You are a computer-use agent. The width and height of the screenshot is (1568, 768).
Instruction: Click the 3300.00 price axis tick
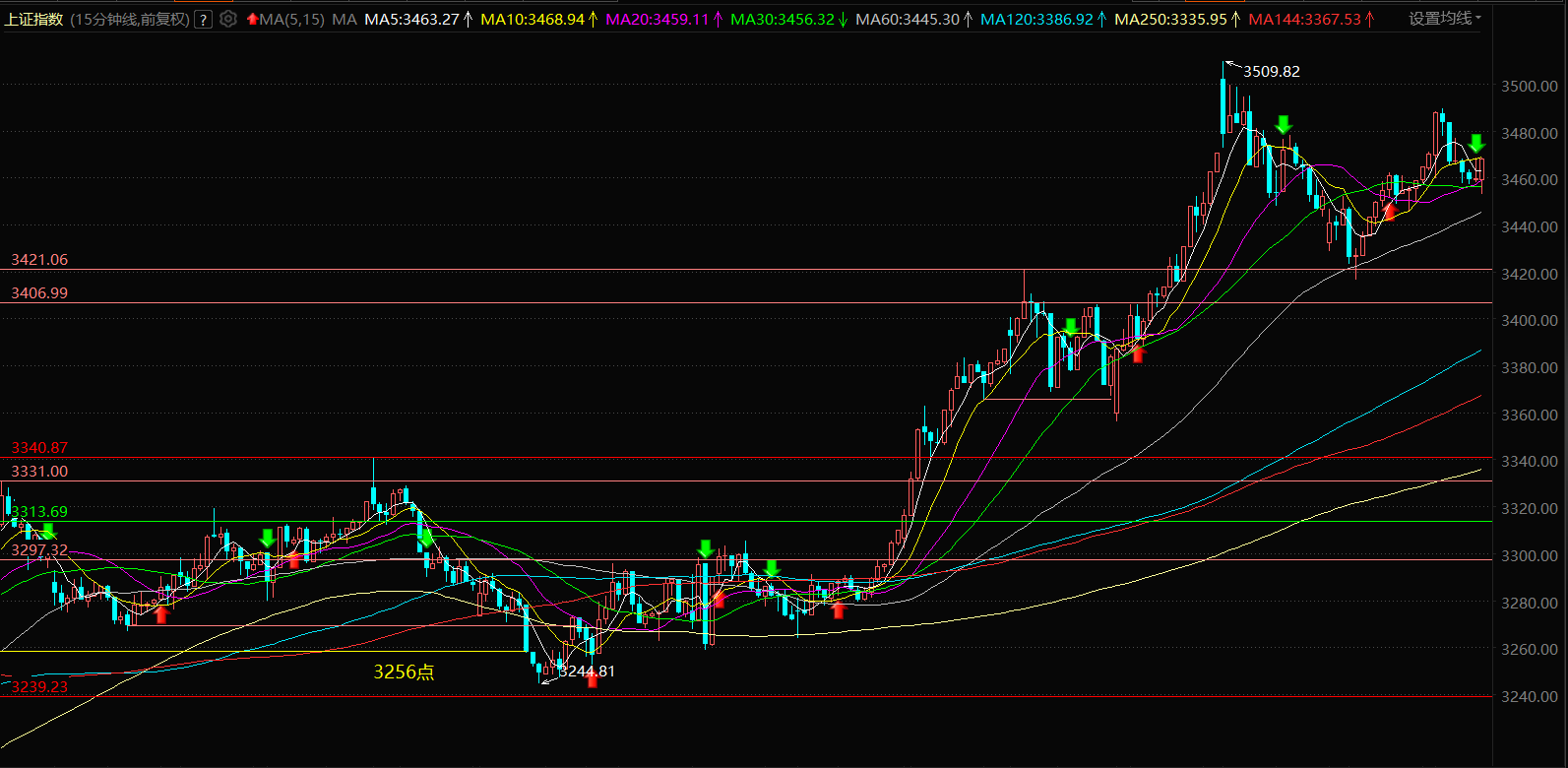tap(1530, 556)
